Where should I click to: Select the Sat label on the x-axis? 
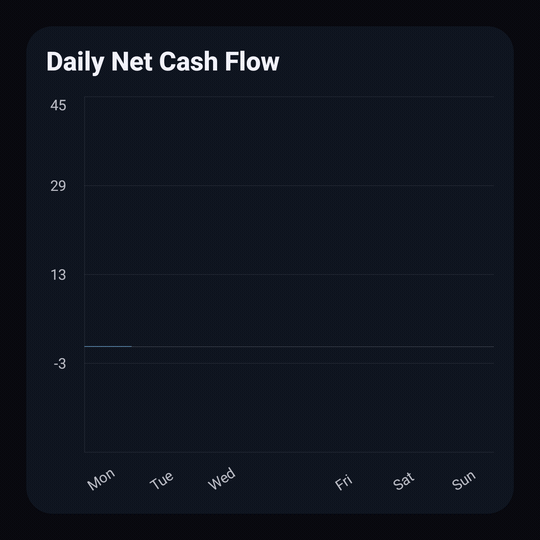(403, 481)
